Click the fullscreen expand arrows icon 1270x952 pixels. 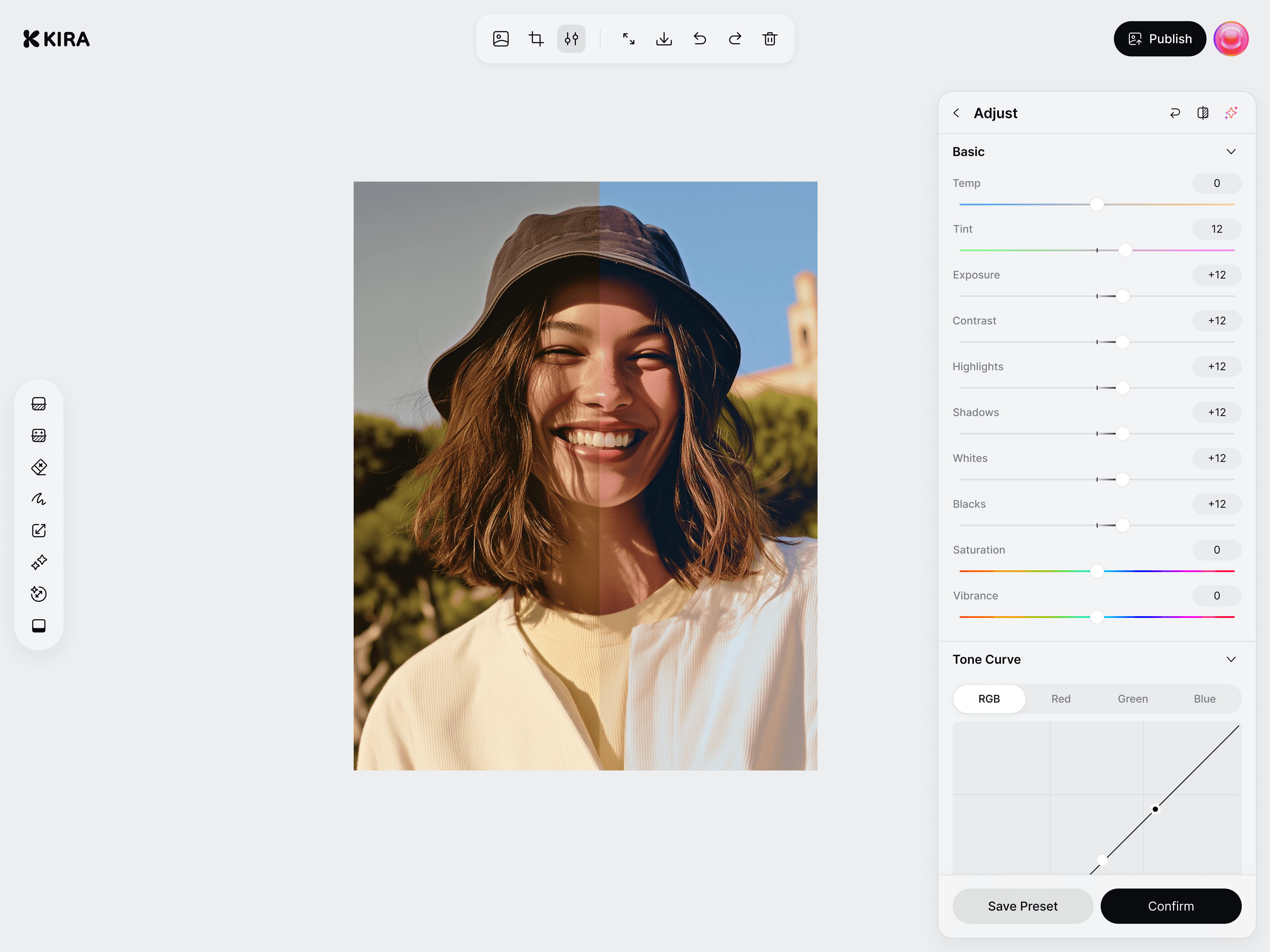pyautogui.click(x=629, y=39)
